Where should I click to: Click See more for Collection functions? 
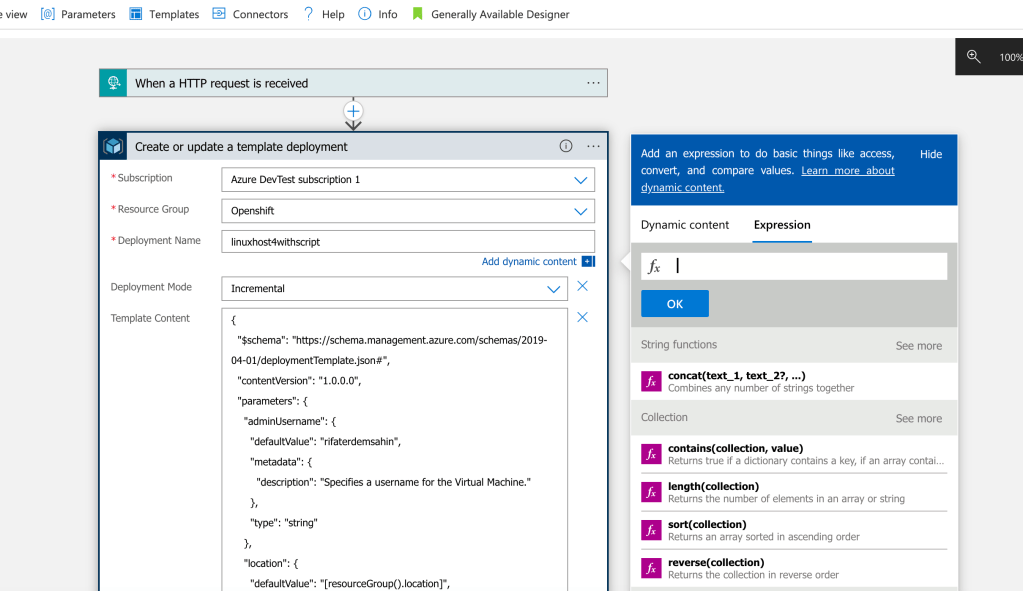pos(918,419)
